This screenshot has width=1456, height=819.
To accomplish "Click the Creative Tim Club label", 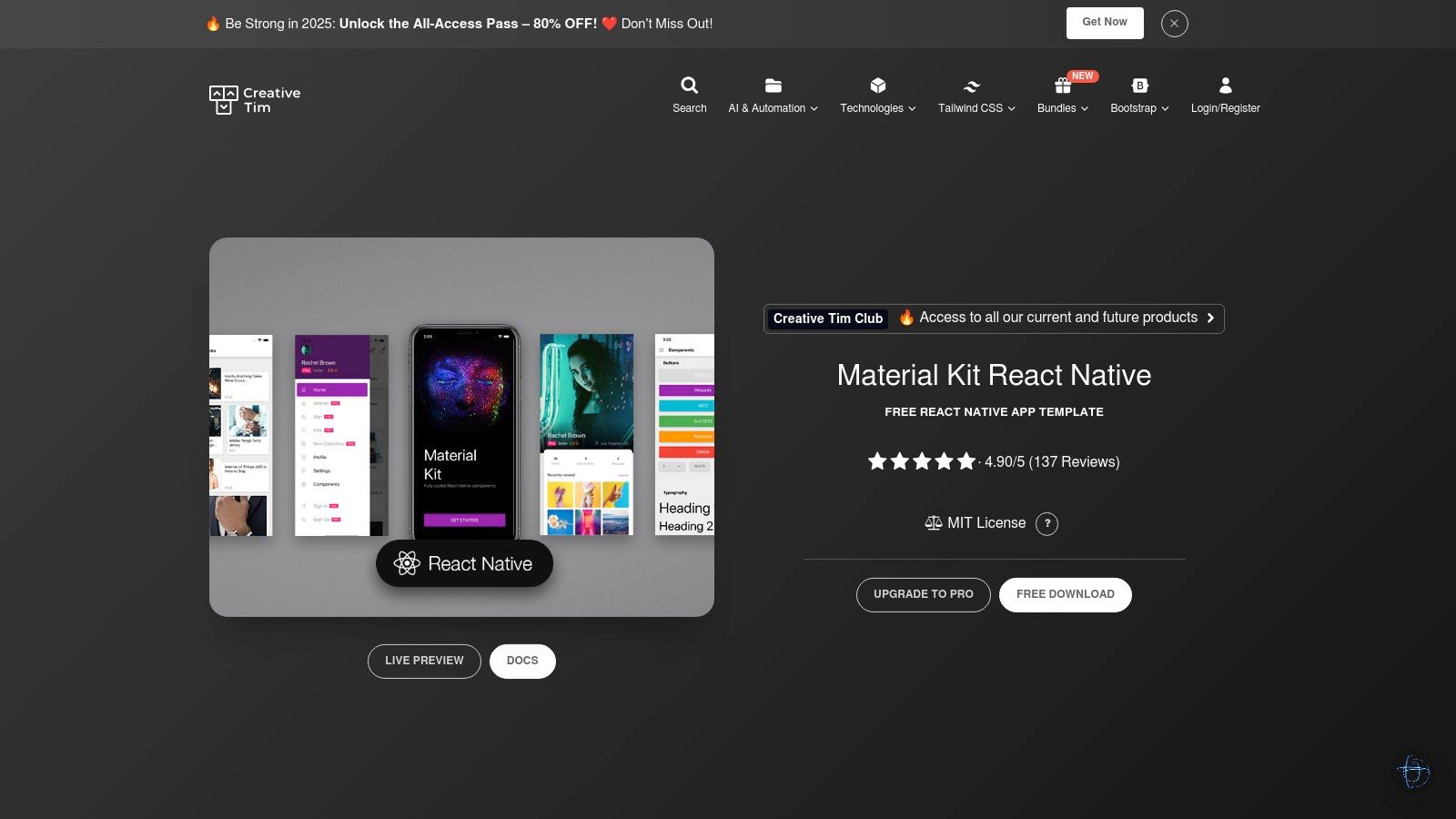I will point(828,318).
